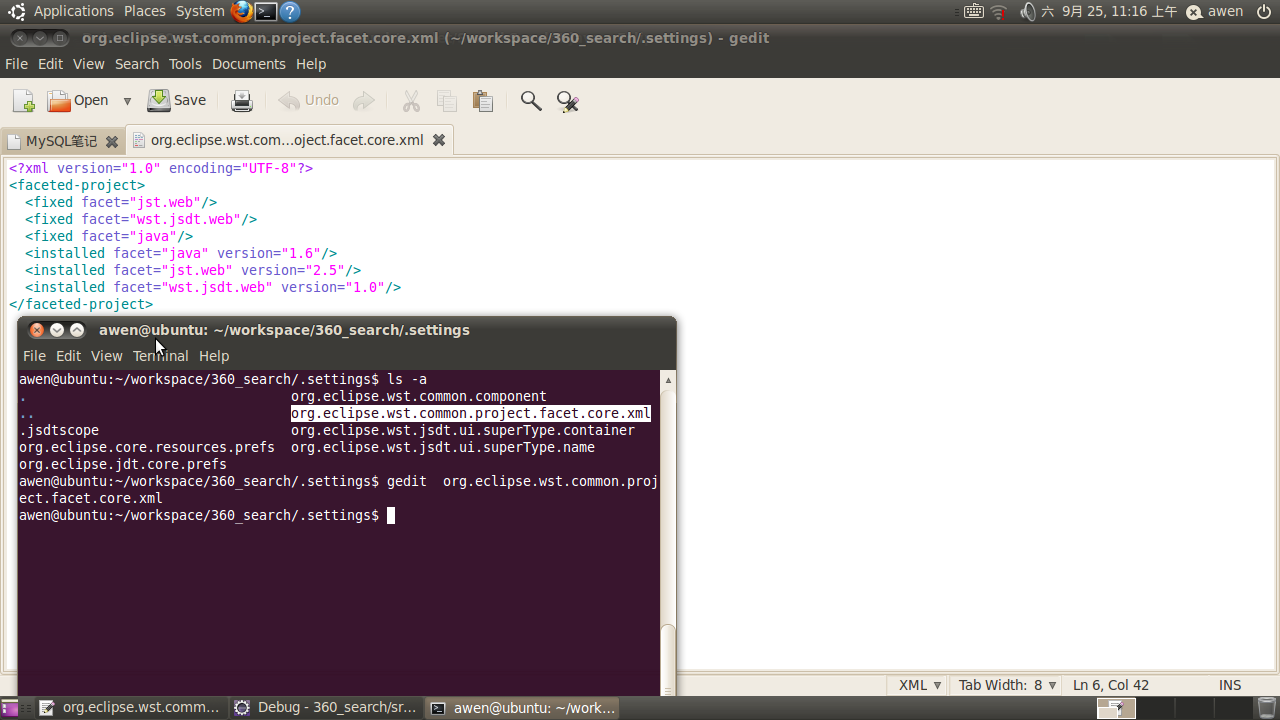The width and height of the screenshot is (1280, 720).
Task: Open the Tab Width dropdown in status bar
Action: click(1008, 685)
